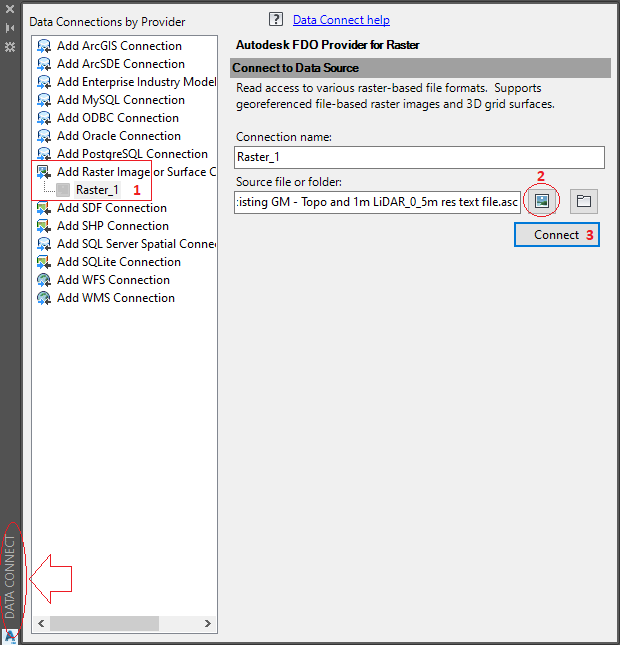Click the provider list left scroll arrow
Image resolution: width=620 pixels, height=645 pixels.
click(41, 623)
